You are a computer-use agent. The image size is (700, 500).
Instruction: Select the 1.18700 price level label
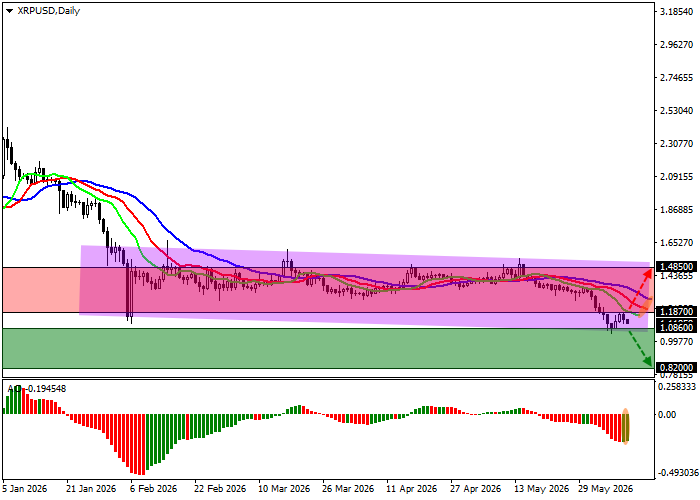(x=677, y=312)
